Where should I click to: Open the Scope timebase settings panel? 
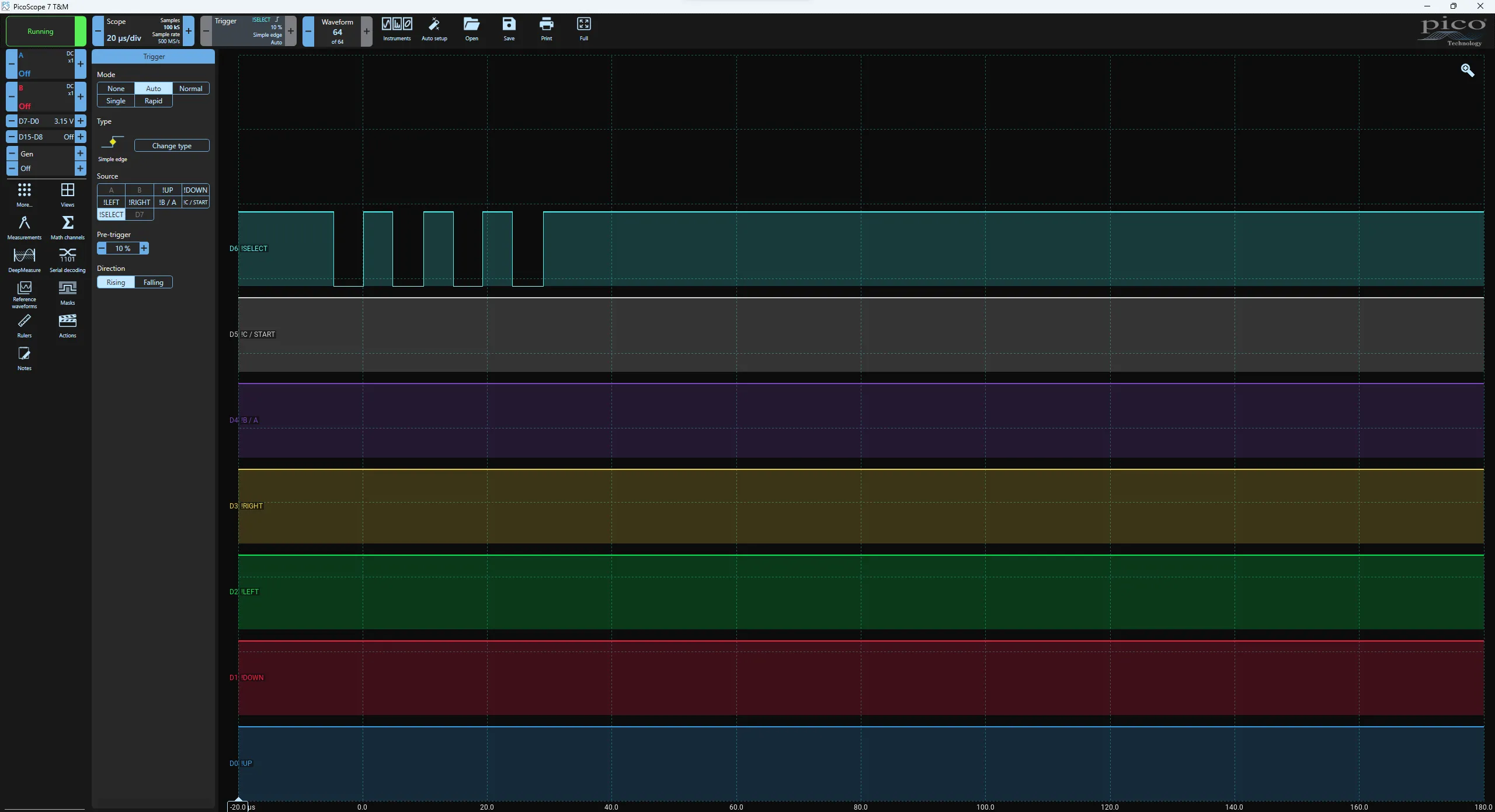[x=140, y=31]
